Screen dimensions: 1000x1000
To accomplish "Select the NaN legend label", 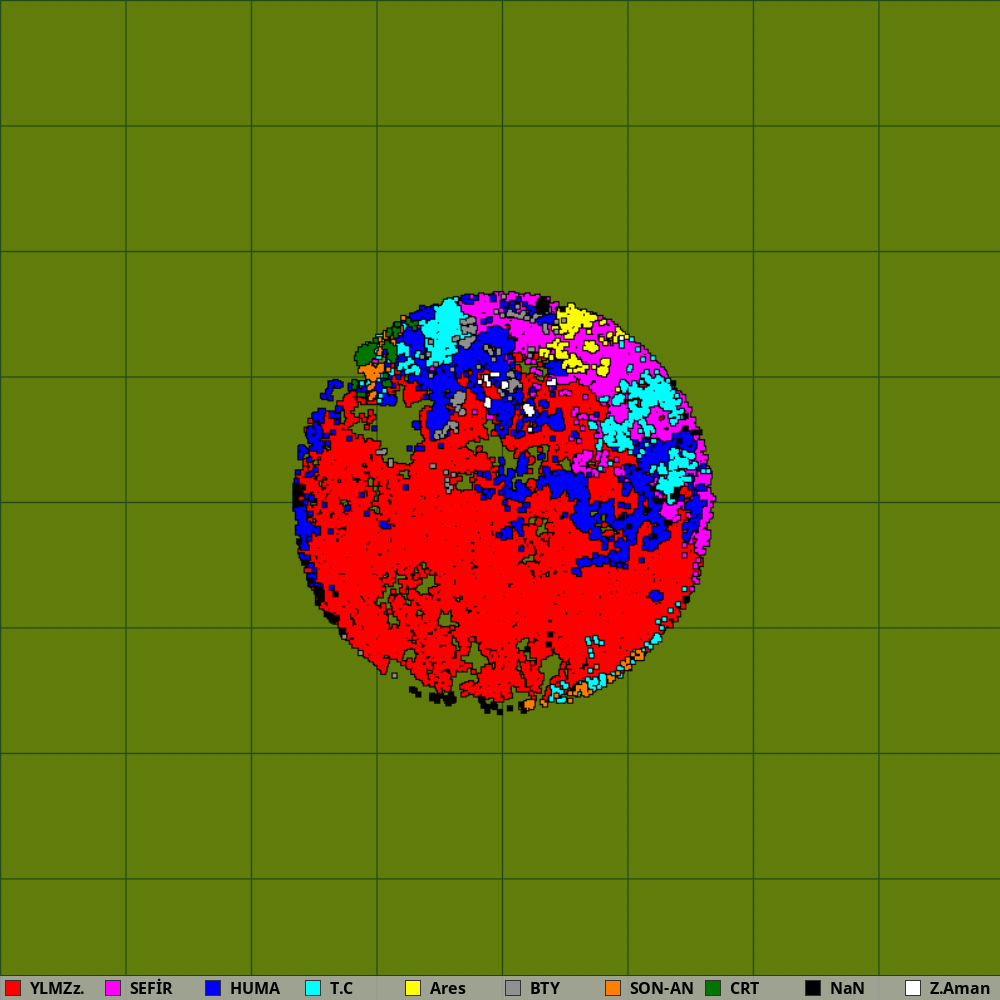I will click(847, 989).
